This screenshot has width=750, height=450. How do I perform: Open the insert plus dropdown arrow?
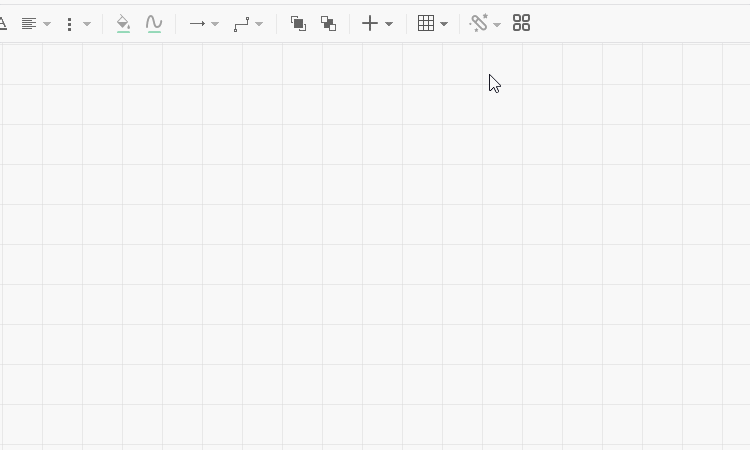tap(389, 24)
